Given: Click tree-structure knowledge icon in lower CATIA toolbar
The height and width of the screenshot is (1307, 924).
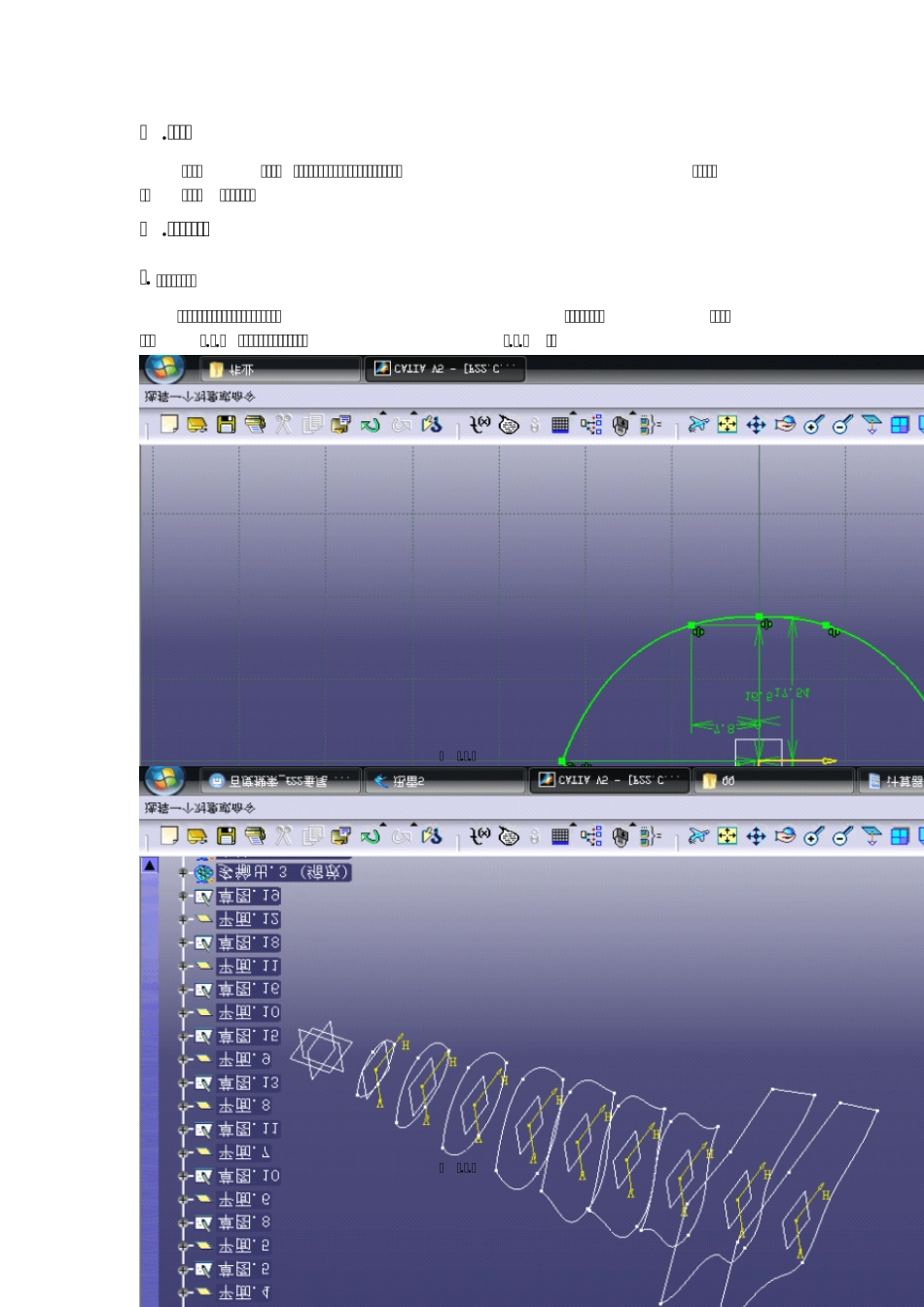Looking at the screenshot, I should pyautogui.click(x=591, y=835).
